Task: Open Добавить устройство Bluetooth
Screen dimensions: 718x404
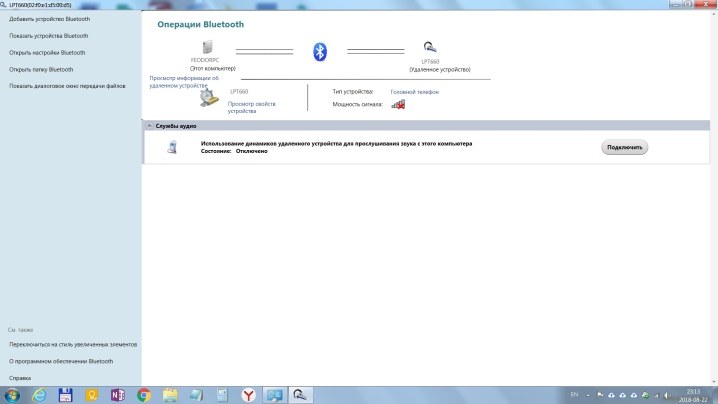Action: (49, 19)
